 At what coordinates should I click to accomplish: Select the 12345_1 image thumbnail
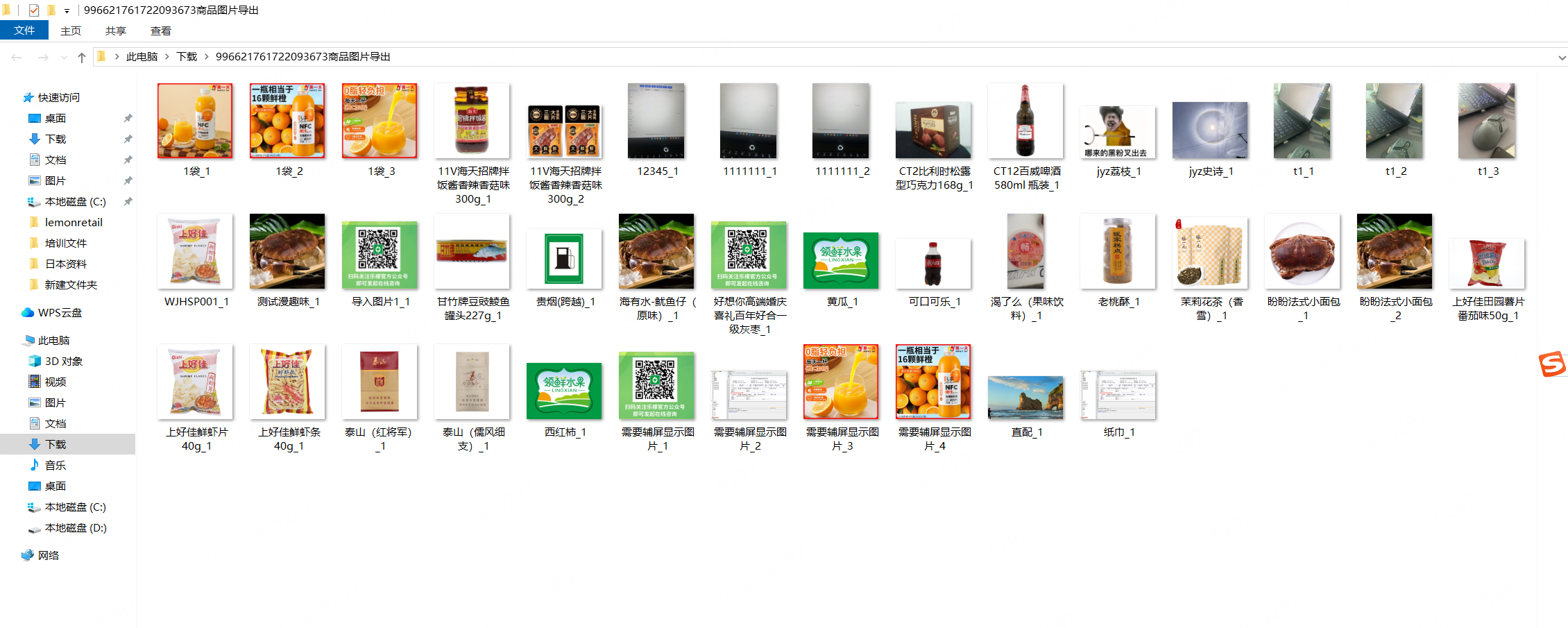[656, 121]
